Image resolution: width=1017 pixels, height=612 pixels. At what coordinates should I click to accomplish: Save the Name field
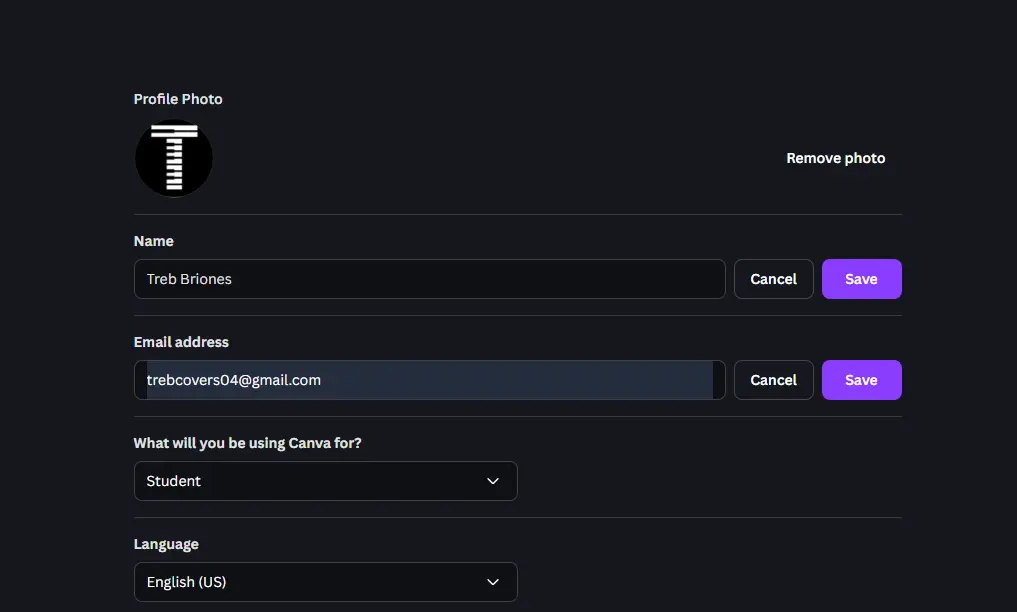click(861, 279)
